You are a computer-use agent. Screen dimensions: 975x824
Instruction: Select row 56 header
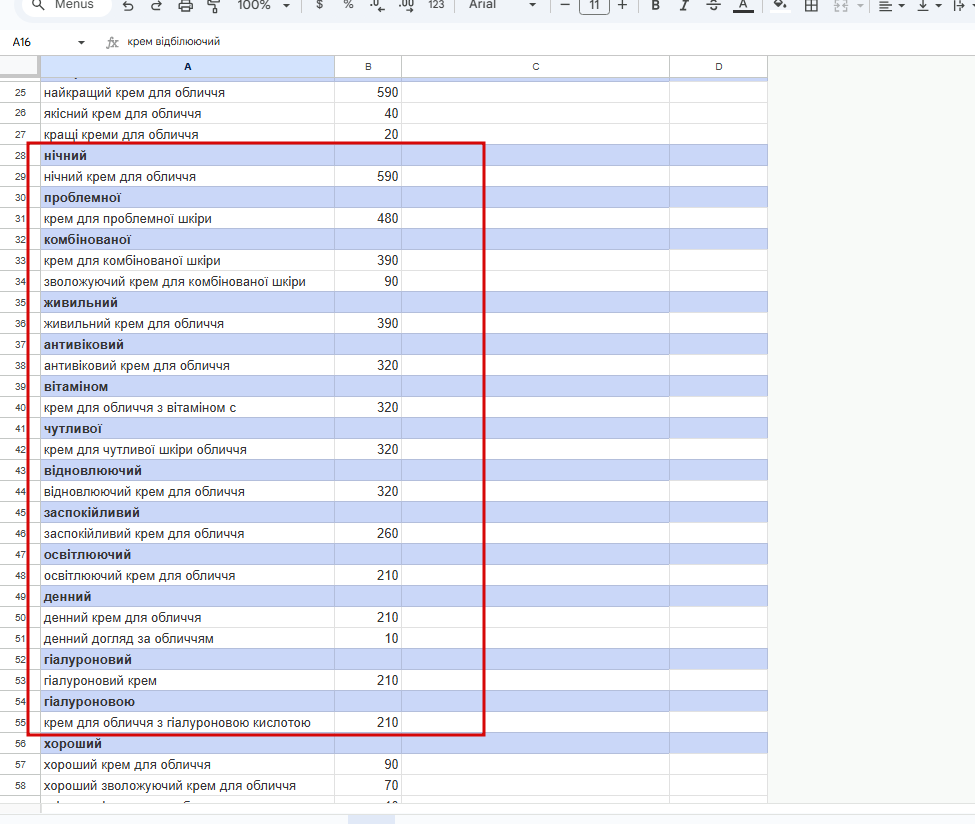coord(20,744)
